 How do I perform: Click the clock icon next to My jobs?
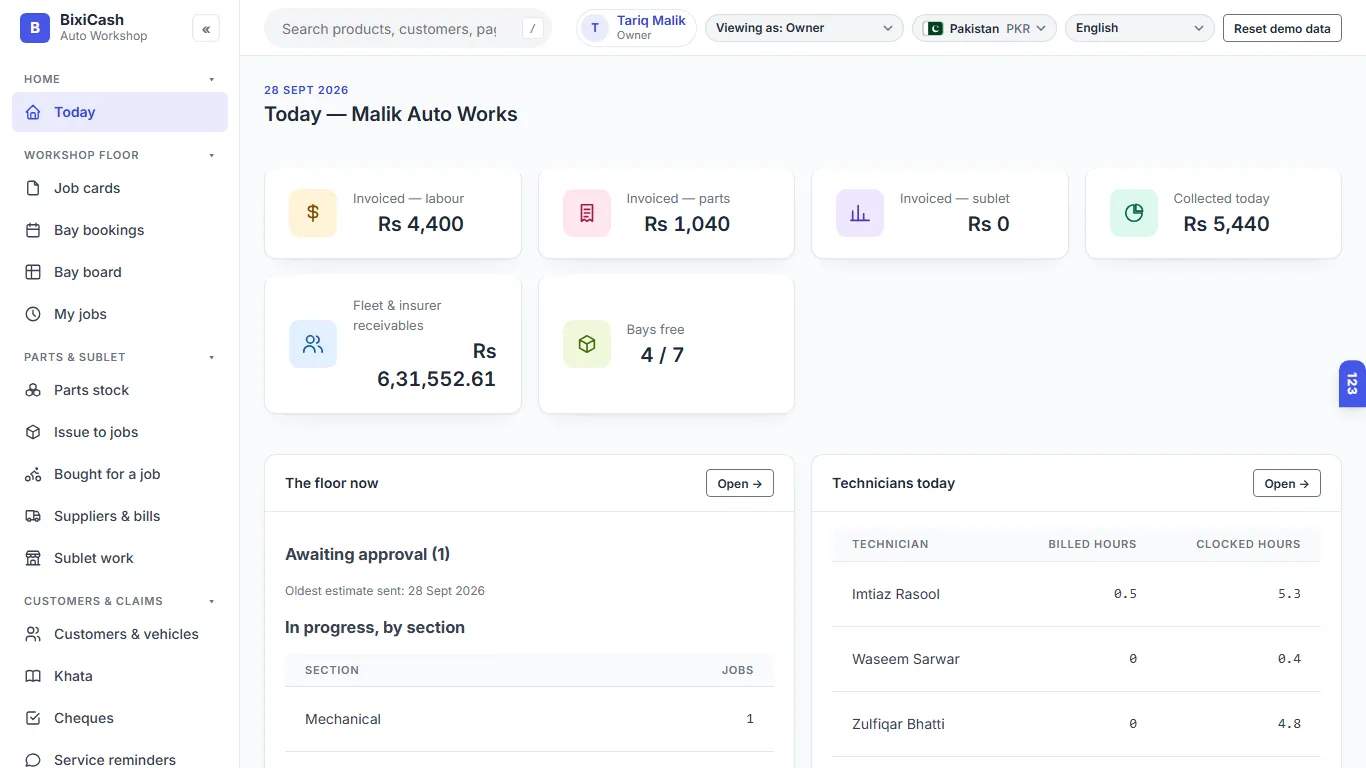[33, 314]
